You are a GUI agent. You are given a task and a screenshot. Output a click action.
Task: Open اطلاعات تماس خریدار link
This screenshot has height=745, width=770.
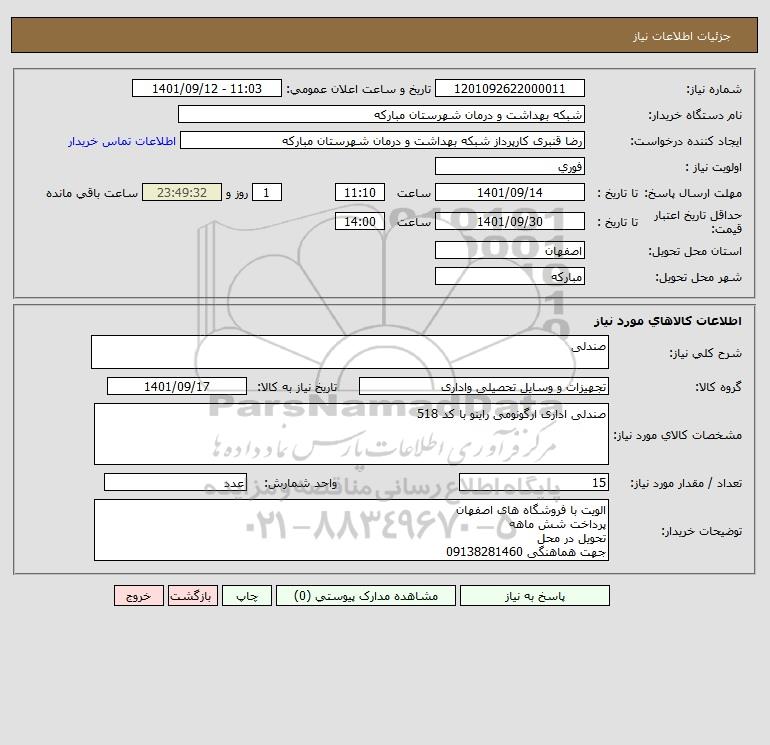click(122, 141)
